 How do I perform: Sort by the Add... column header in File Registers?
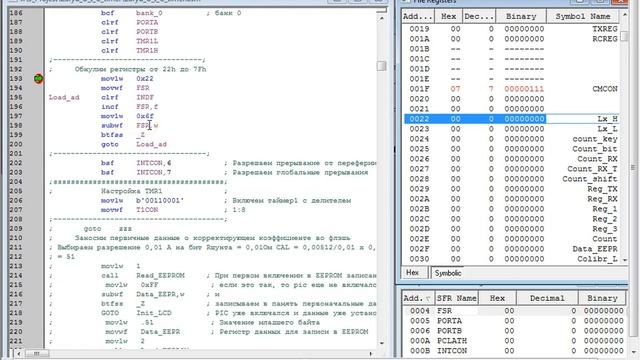pos(417,16)
